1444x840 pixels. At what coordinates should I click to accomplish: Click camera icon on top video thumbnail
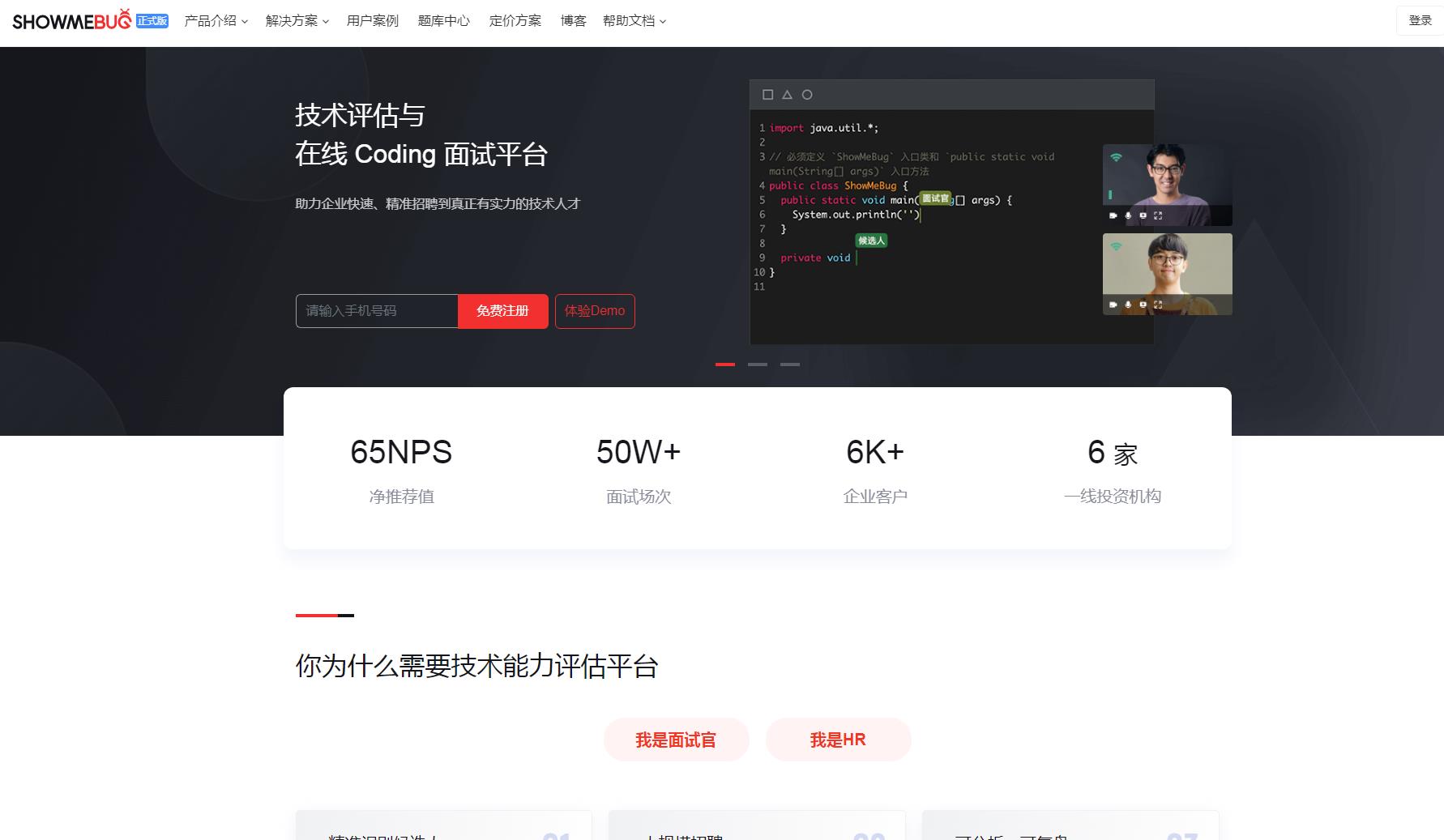pyautogui.click(x=1113, y=215)
